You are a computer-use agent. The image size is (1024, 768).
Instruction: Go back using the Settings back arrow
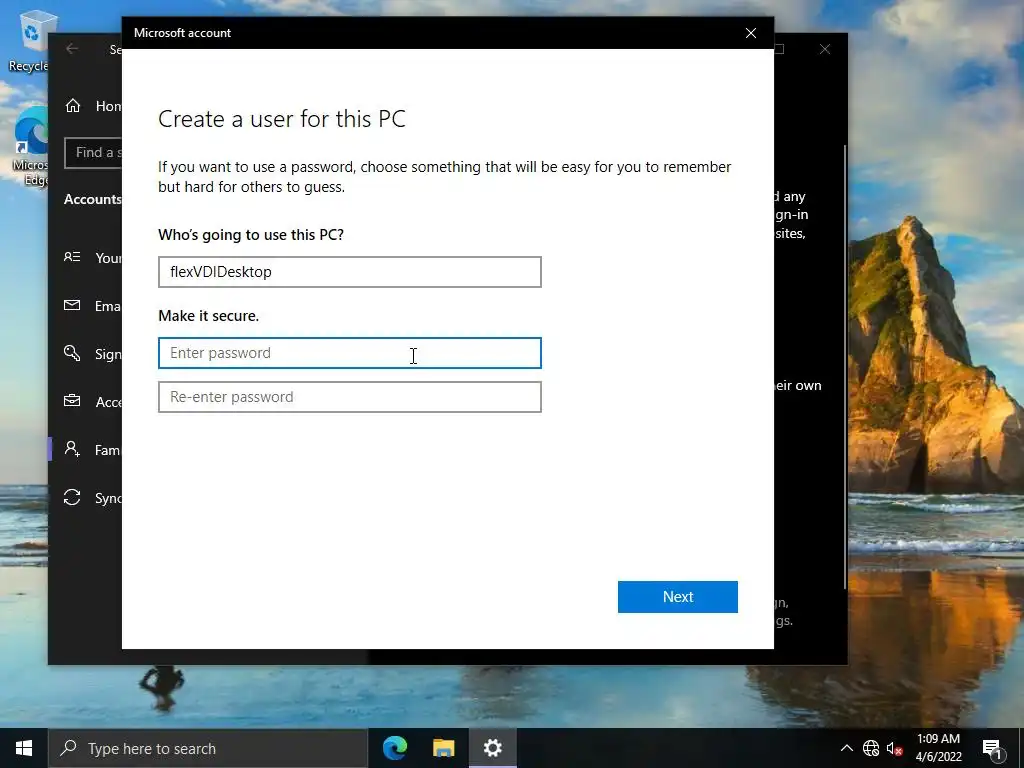(72, 49)
